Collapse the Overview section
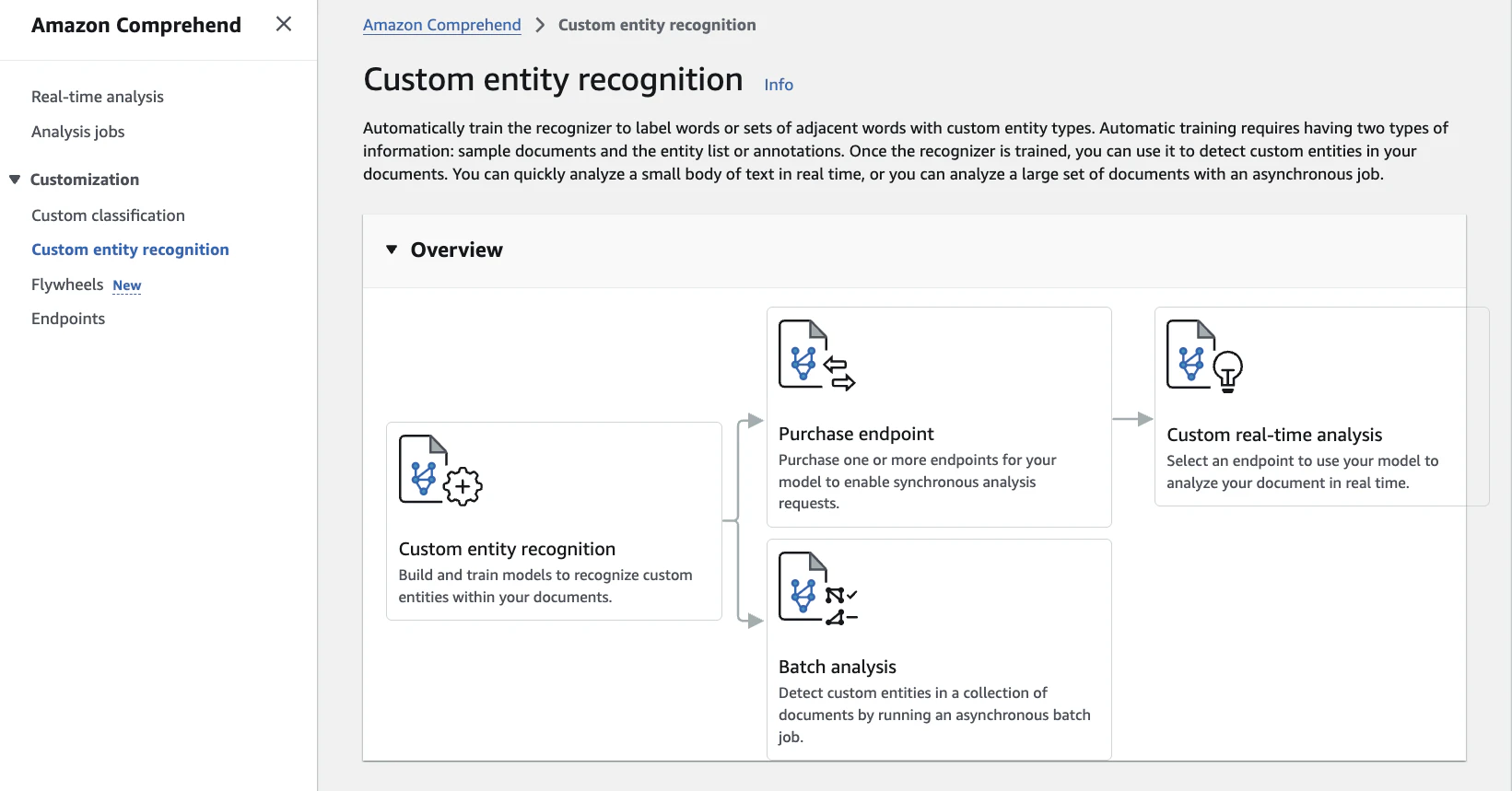The image size is (1512, 791). coord(392,250)
